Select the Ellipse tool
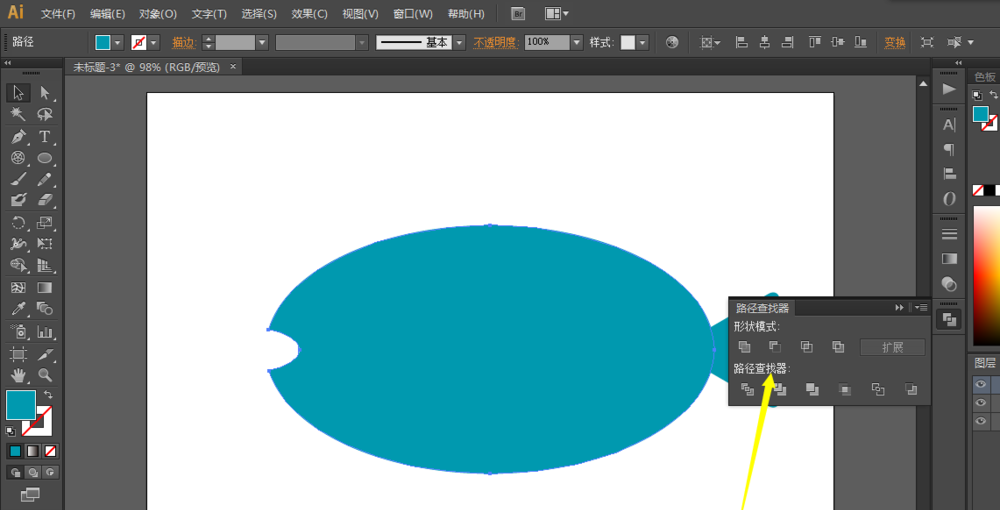This screenshot has height=510, width=1000. coord(45,157)
